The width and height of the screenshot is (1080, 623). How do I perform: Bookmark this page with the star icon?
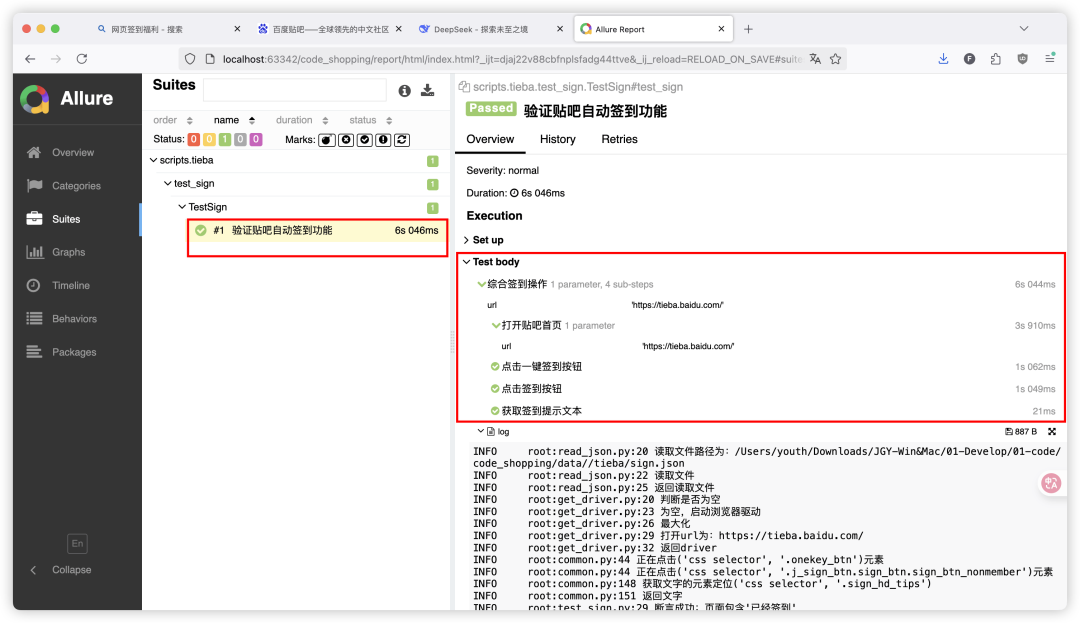pyautogui.click(x=835, y=59)
